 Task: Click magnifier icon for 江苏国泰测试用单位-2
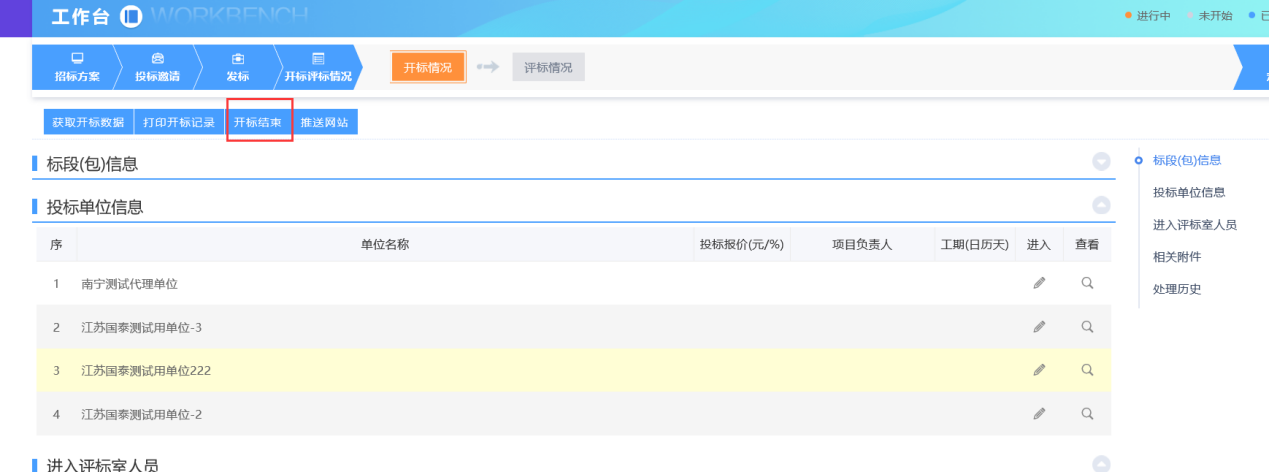tap(1087, 413)
